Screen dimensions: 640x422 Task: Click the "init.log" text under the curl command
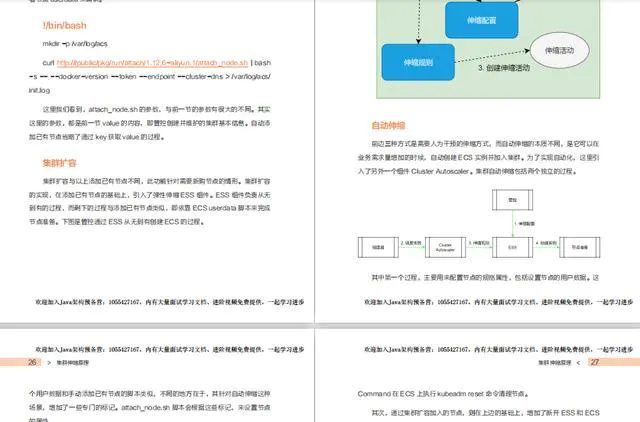pyautogui.click(x=39, y=90)
